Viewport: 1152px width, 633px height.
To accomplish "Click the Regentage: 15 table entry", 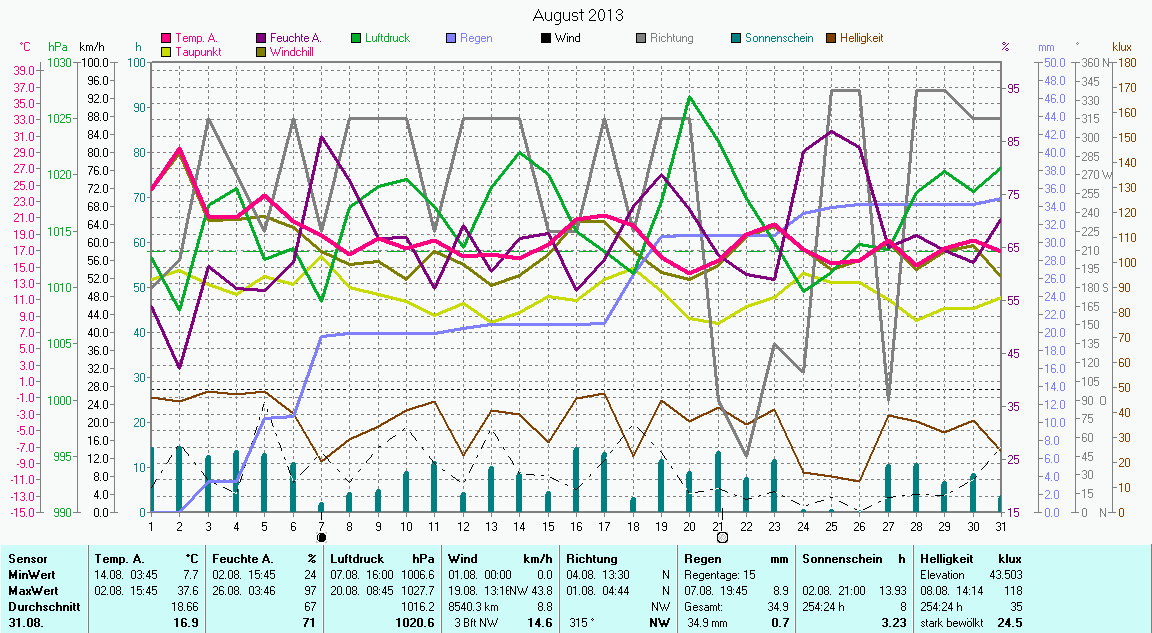I will pyautogui.click(x=719, y=575).
